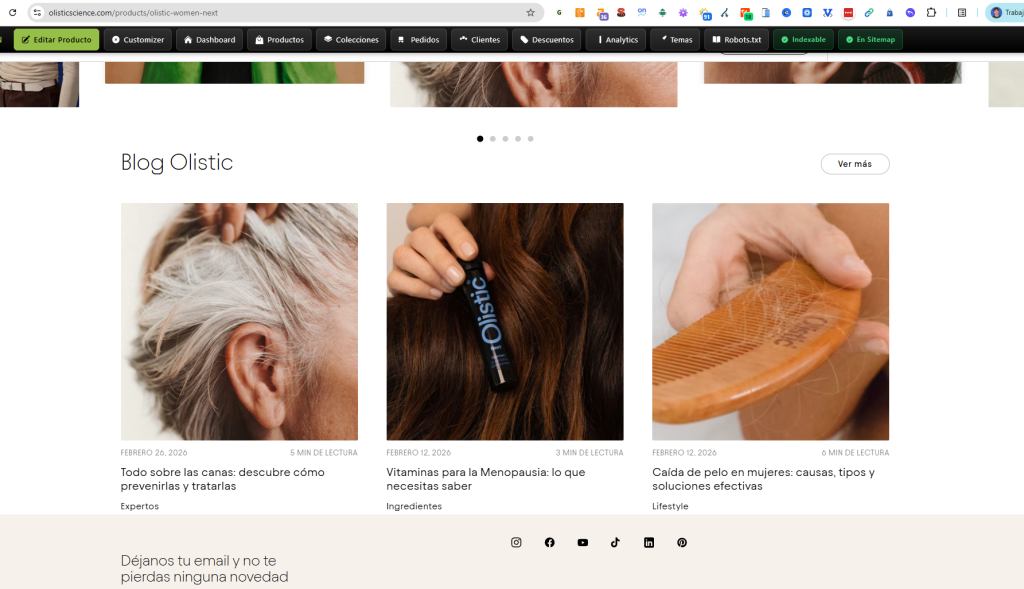The height and width of the screenshot is (589, 1024).
Task: Open the YouTube footer icon
Action: [x=582, y=542]
